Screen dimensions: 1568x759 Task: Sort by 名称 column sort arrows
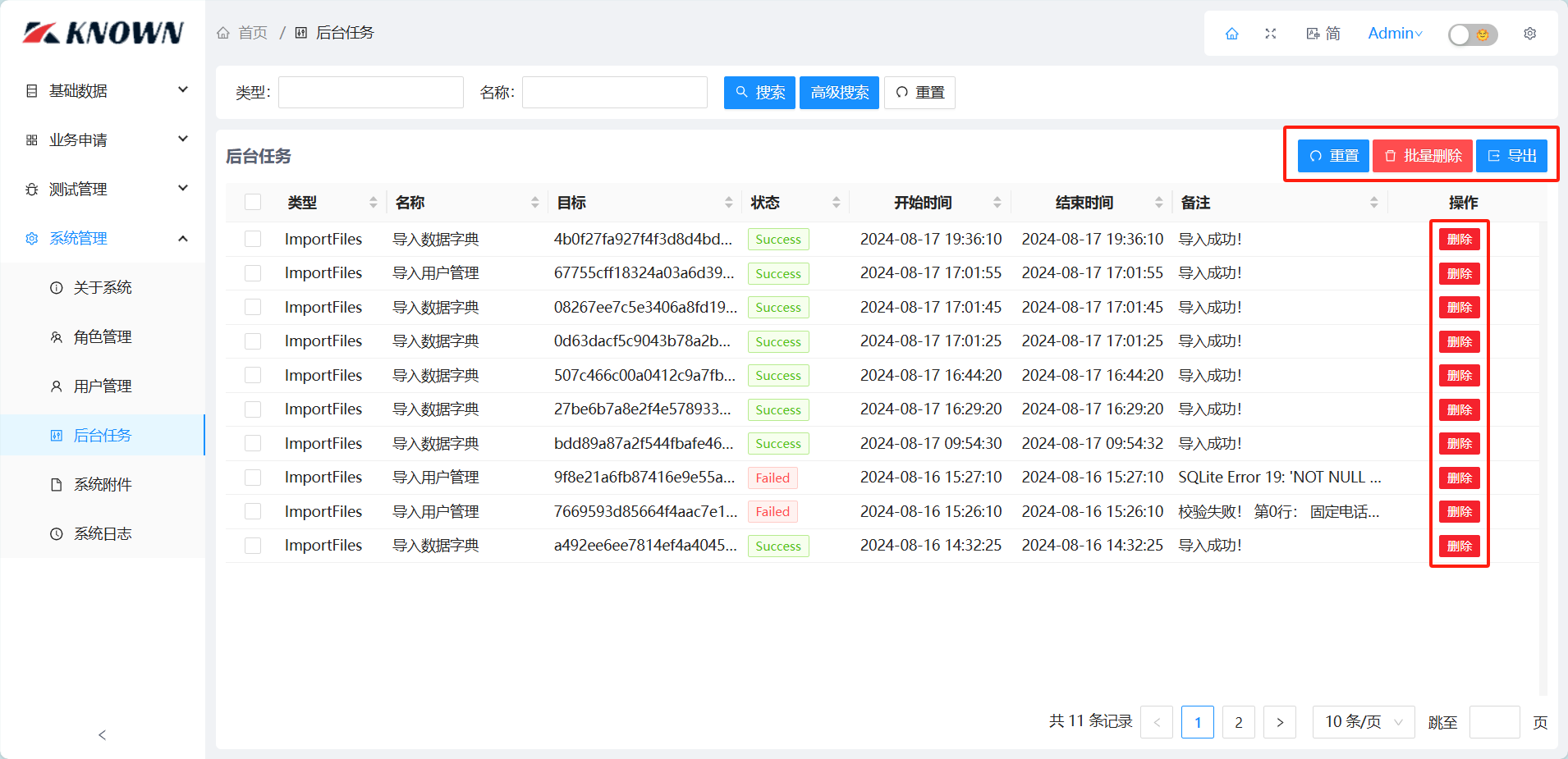[535, 203]
